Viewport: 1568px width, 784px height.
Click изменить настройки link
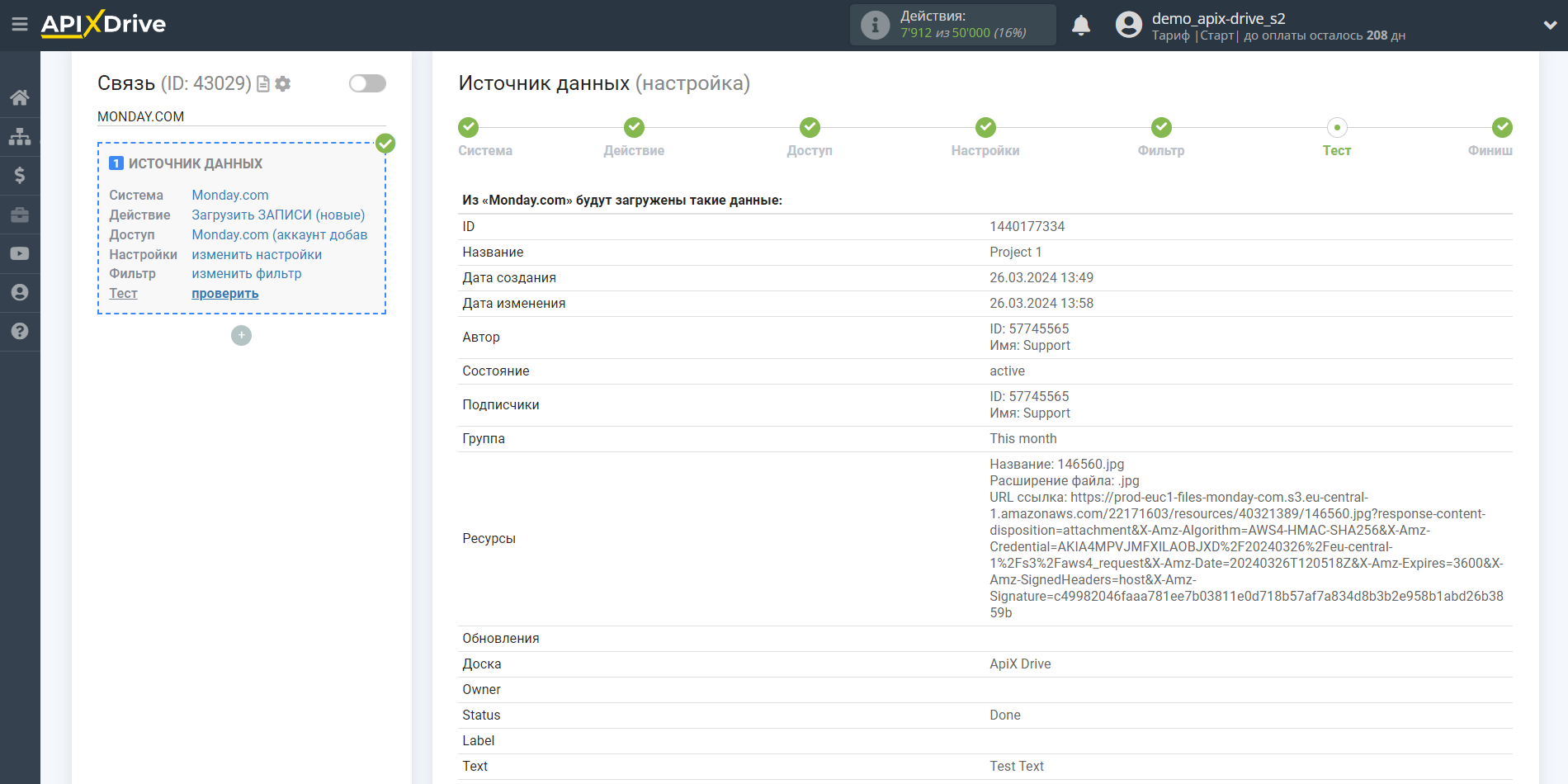(x=257, y=254)
